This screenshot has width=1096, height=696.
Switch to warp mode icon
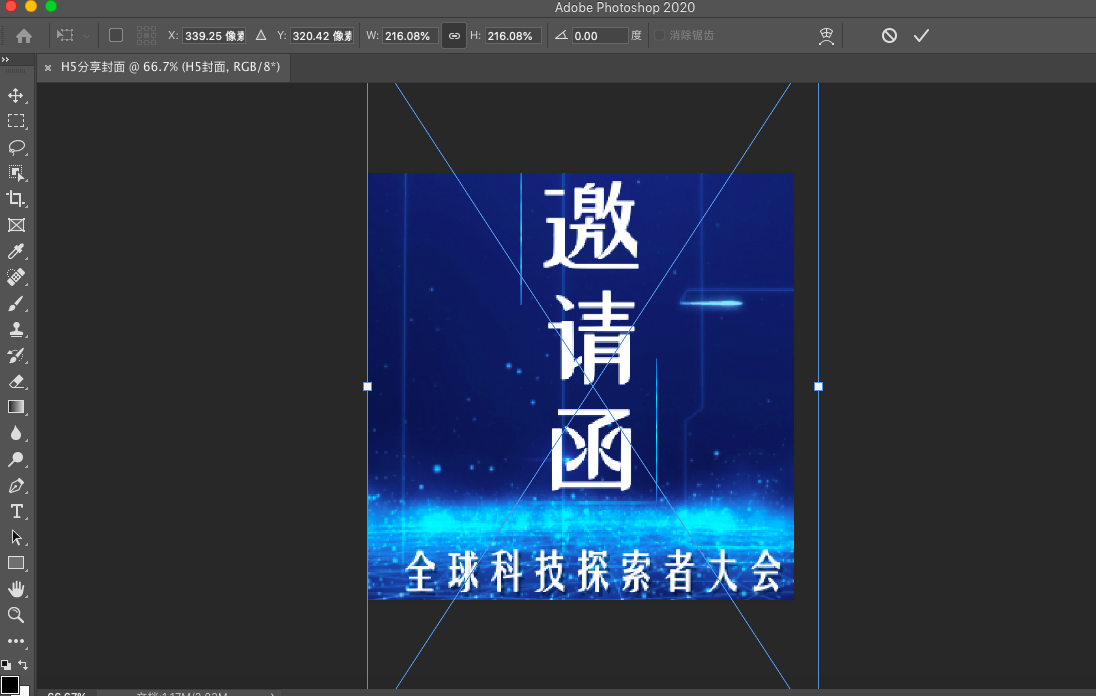(826, 36)
